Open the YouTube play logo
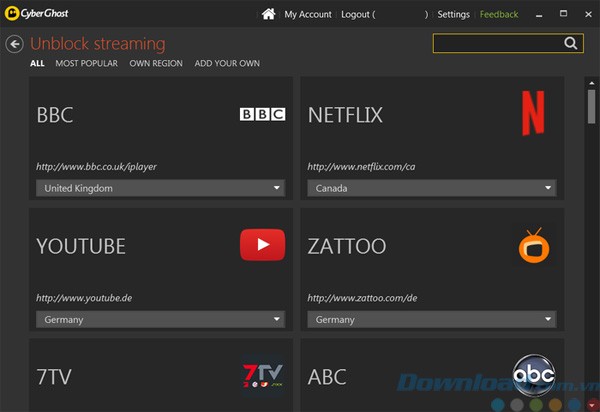 pos(262,245)
